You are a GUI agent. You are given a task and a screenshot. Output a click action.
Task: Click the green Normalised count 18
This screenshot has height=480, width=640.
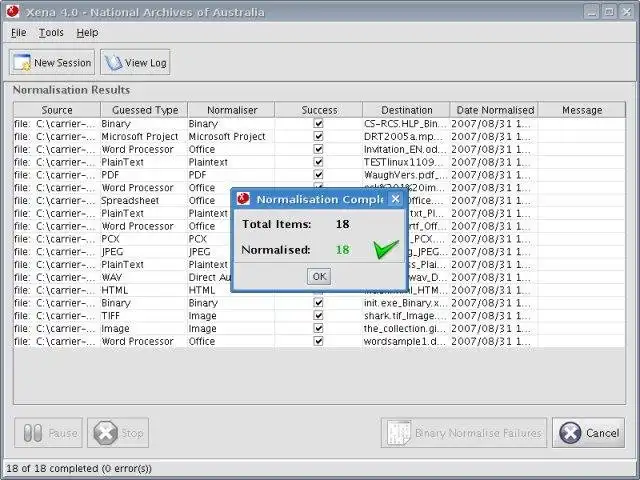pos(342,249)
